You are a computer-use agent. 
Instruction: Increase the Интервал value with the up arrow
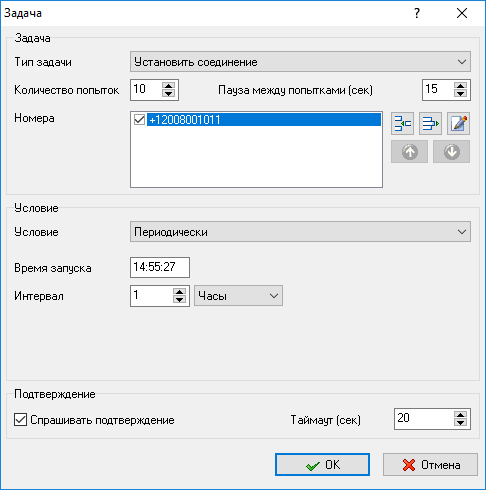coord(179,292)
